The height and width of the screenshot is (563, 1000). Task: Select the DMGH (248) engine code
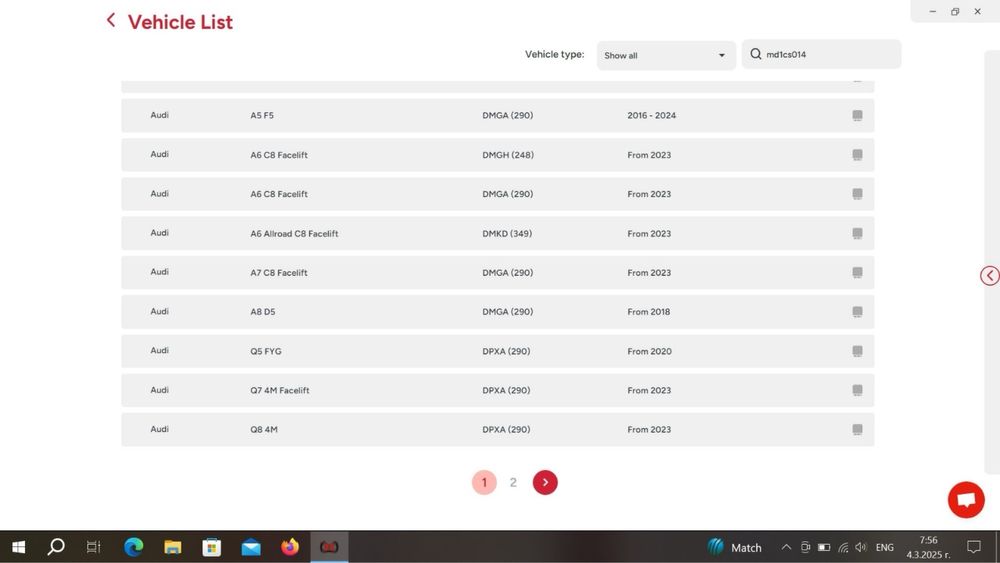(x=508, y=155)
